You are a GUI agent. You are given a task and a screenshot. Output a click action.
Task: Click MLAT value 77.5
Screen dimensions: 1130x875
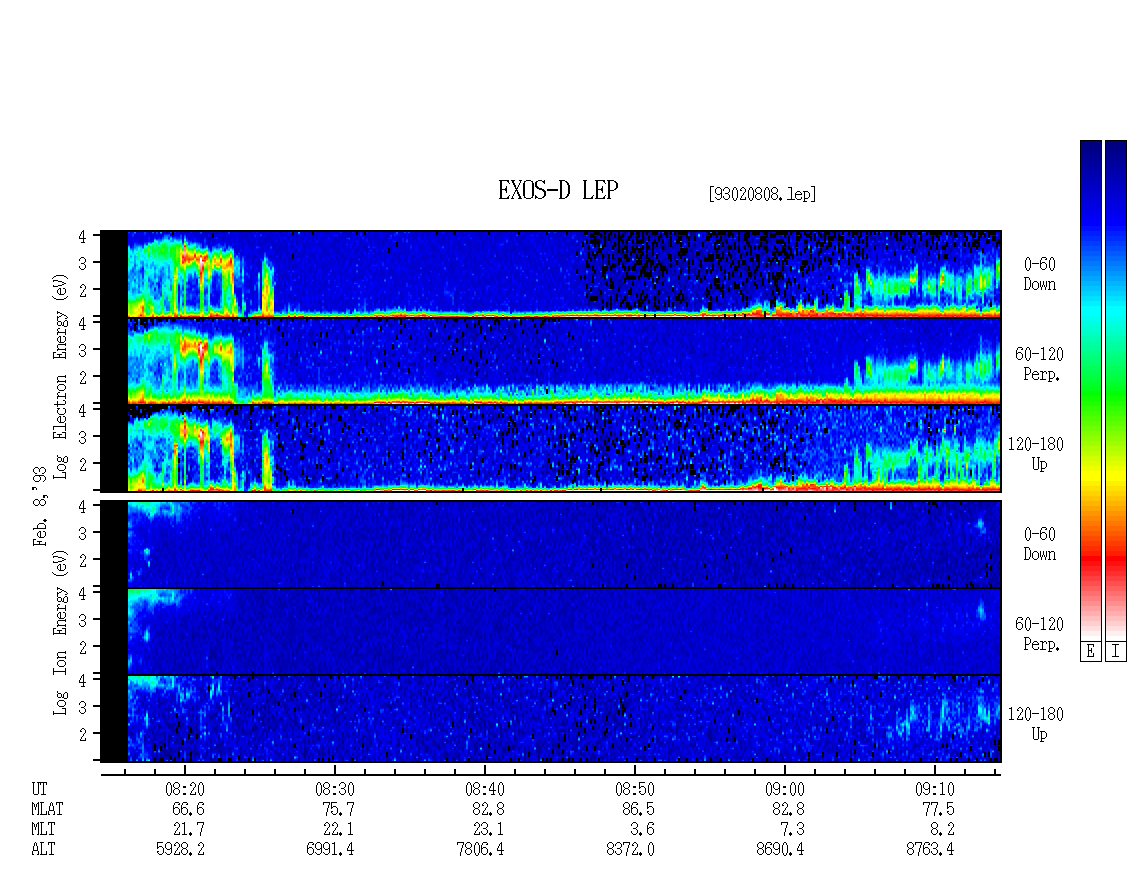[x=938, y=809]
